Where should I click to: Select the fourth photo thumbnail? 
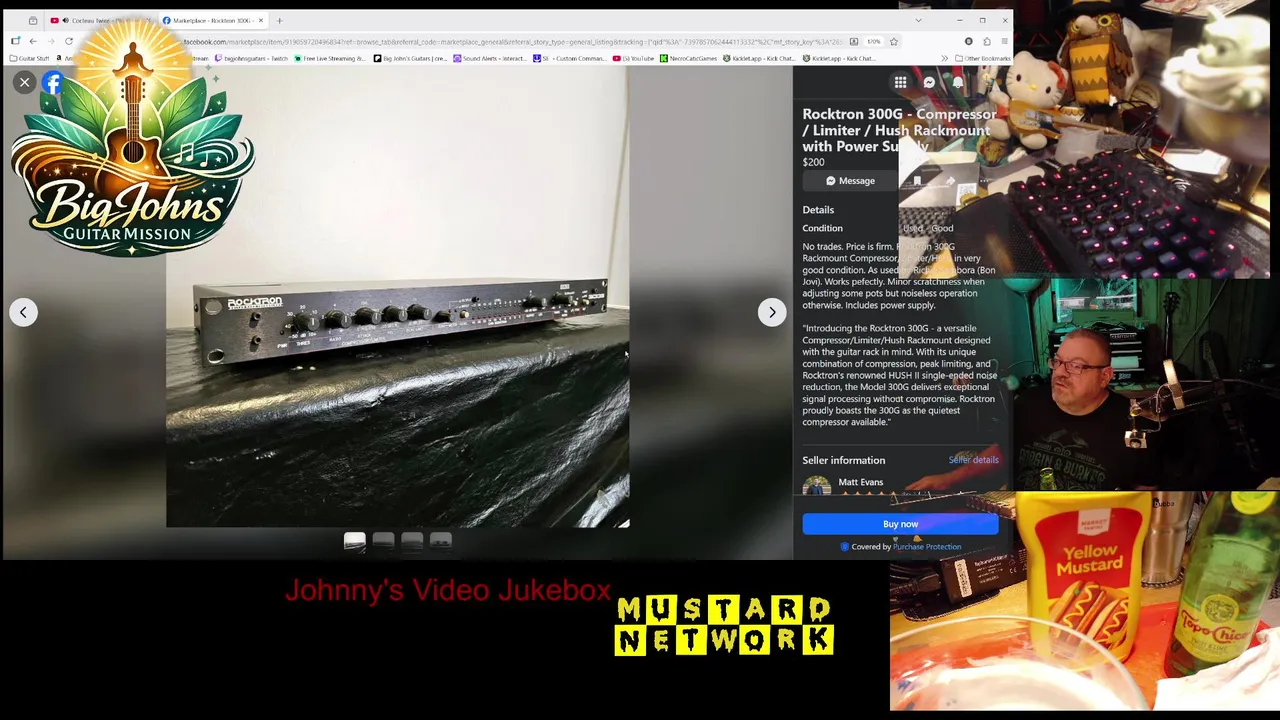pos(441,541)
